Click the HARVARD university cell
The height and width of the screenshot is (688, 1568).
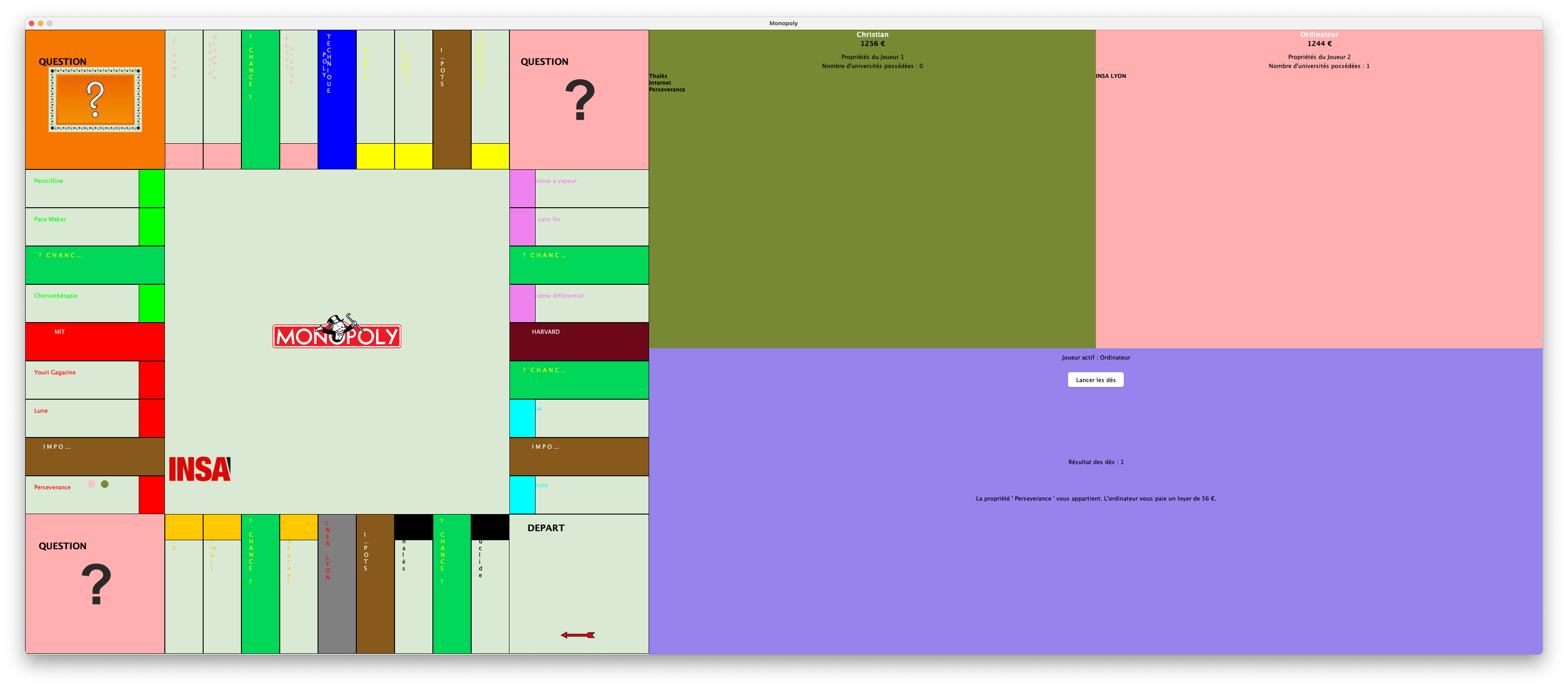pyautogui.click(x=579, y=342)
